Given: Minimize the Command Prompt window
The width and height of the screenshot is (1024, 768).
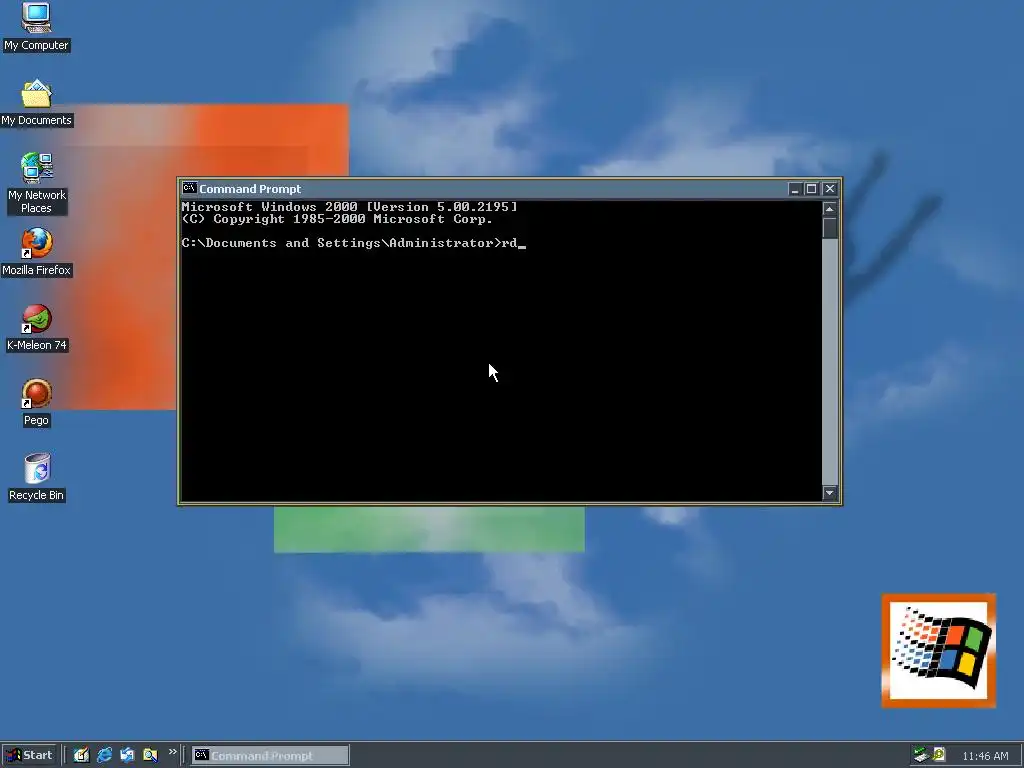Looking at the screenshot, I should 795,189.
